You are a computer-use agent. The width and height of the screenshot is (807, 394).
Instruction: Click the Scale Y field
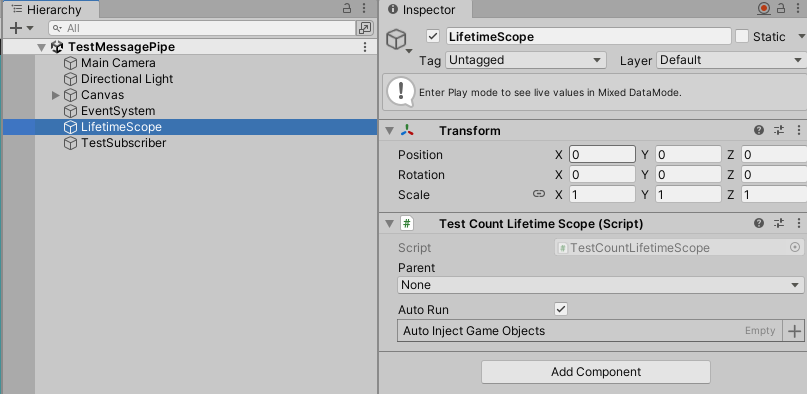688,195
